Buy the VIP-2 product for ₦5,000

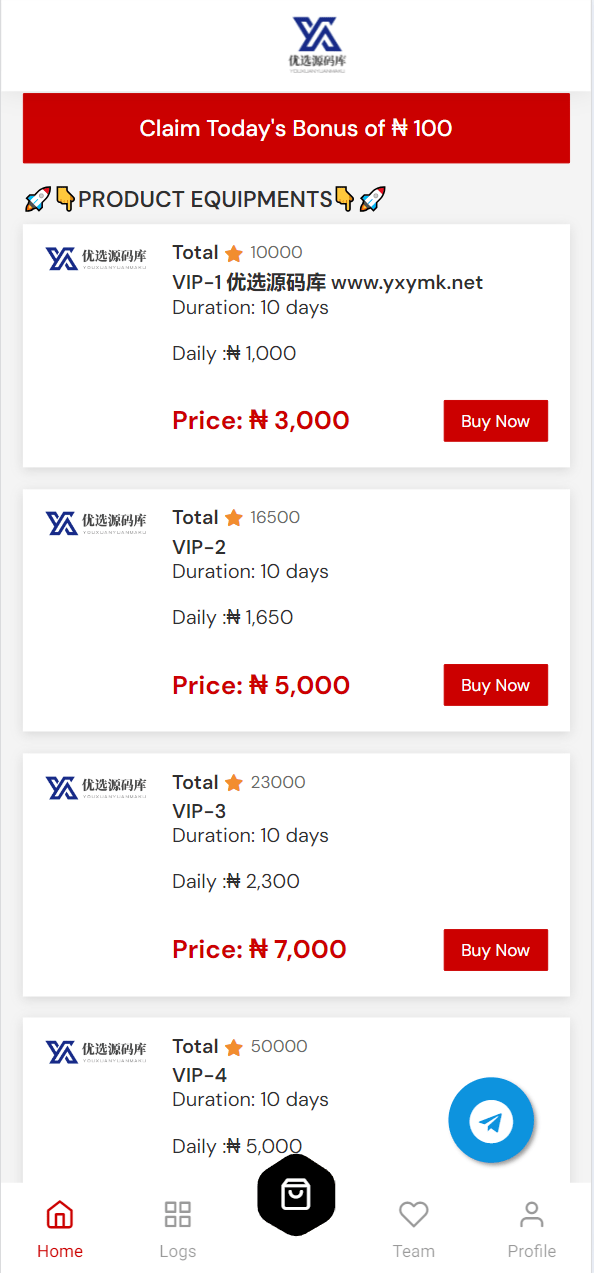tap(496, 685)
